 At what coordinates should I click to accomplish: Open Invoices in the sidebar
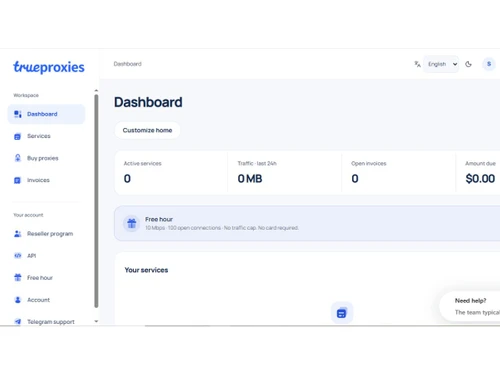46,180
